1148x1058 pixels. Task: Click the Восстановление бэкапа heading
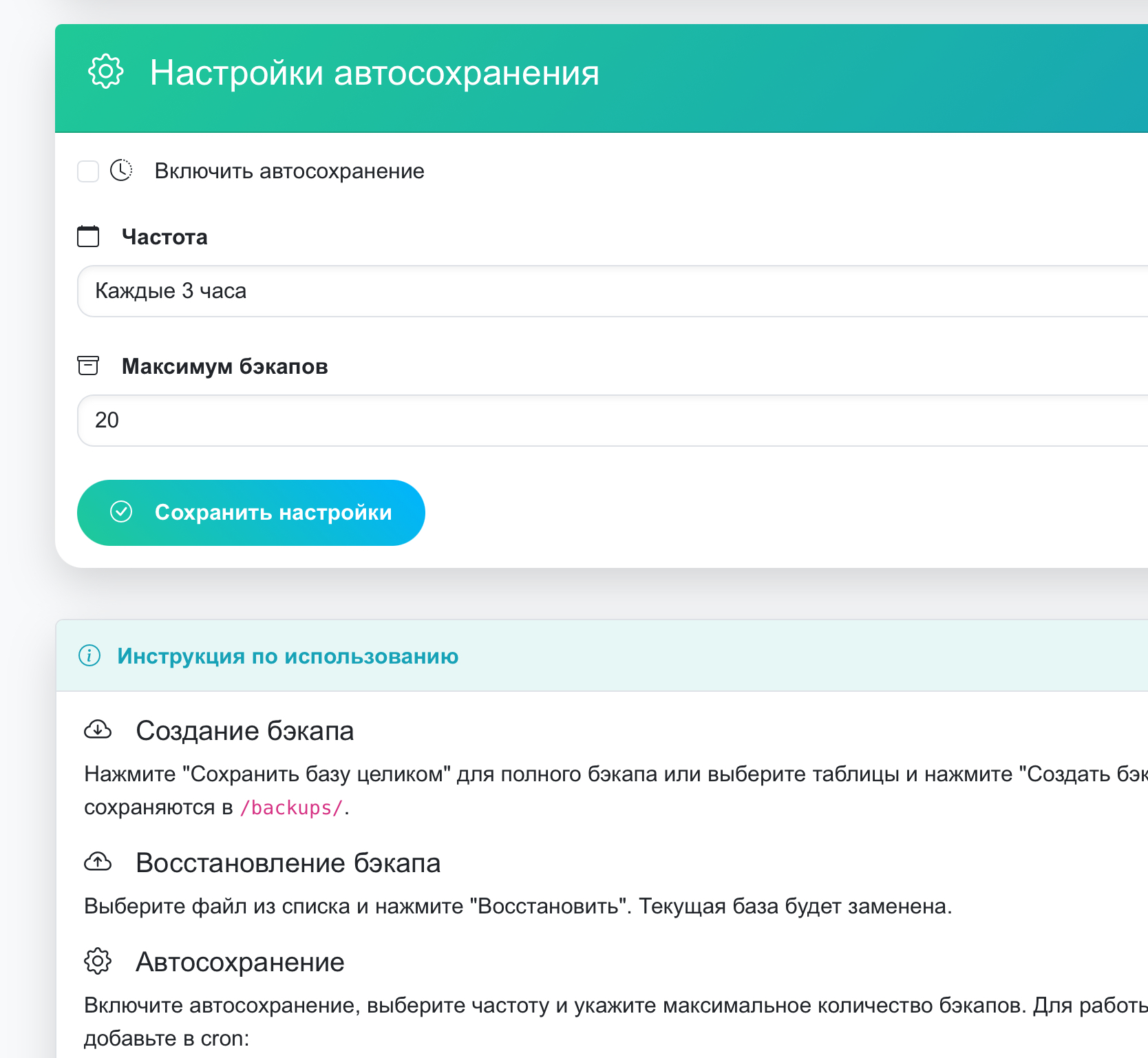(x=288, y=862)
